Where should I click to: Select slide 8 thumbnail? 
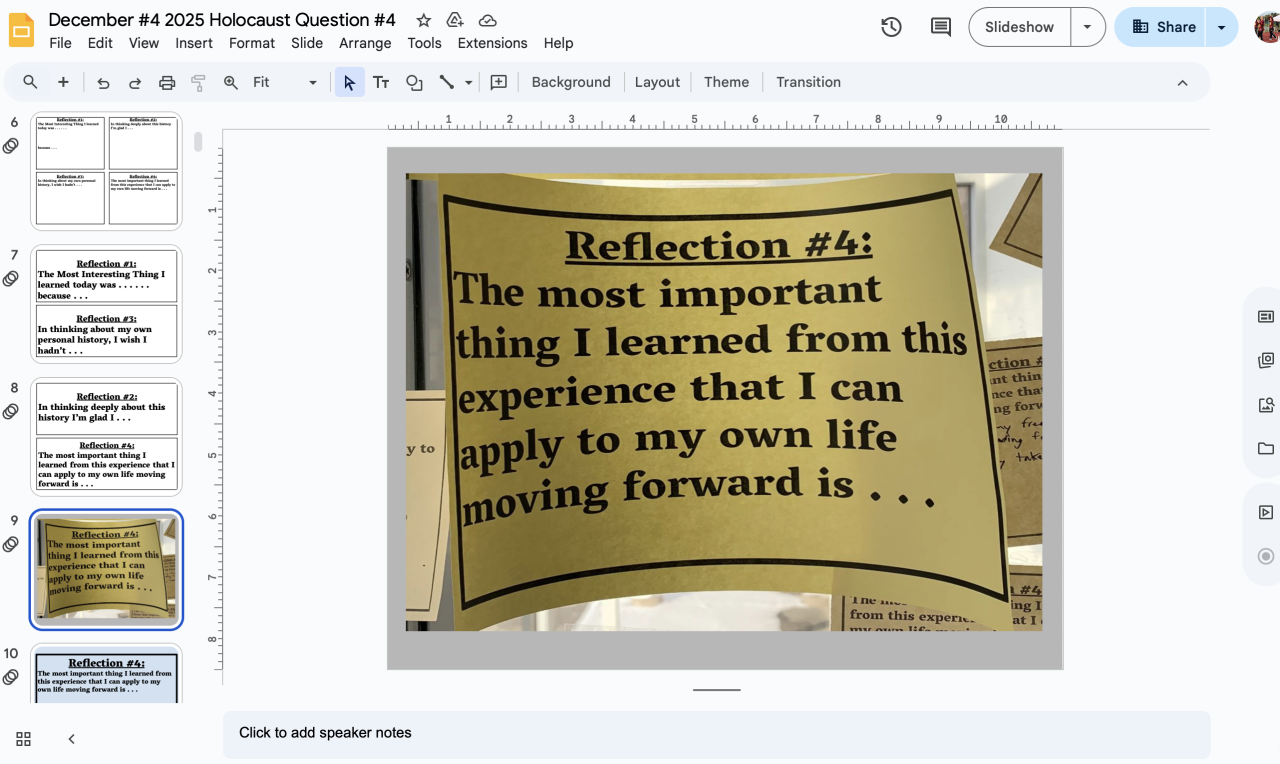click(106, 437)
